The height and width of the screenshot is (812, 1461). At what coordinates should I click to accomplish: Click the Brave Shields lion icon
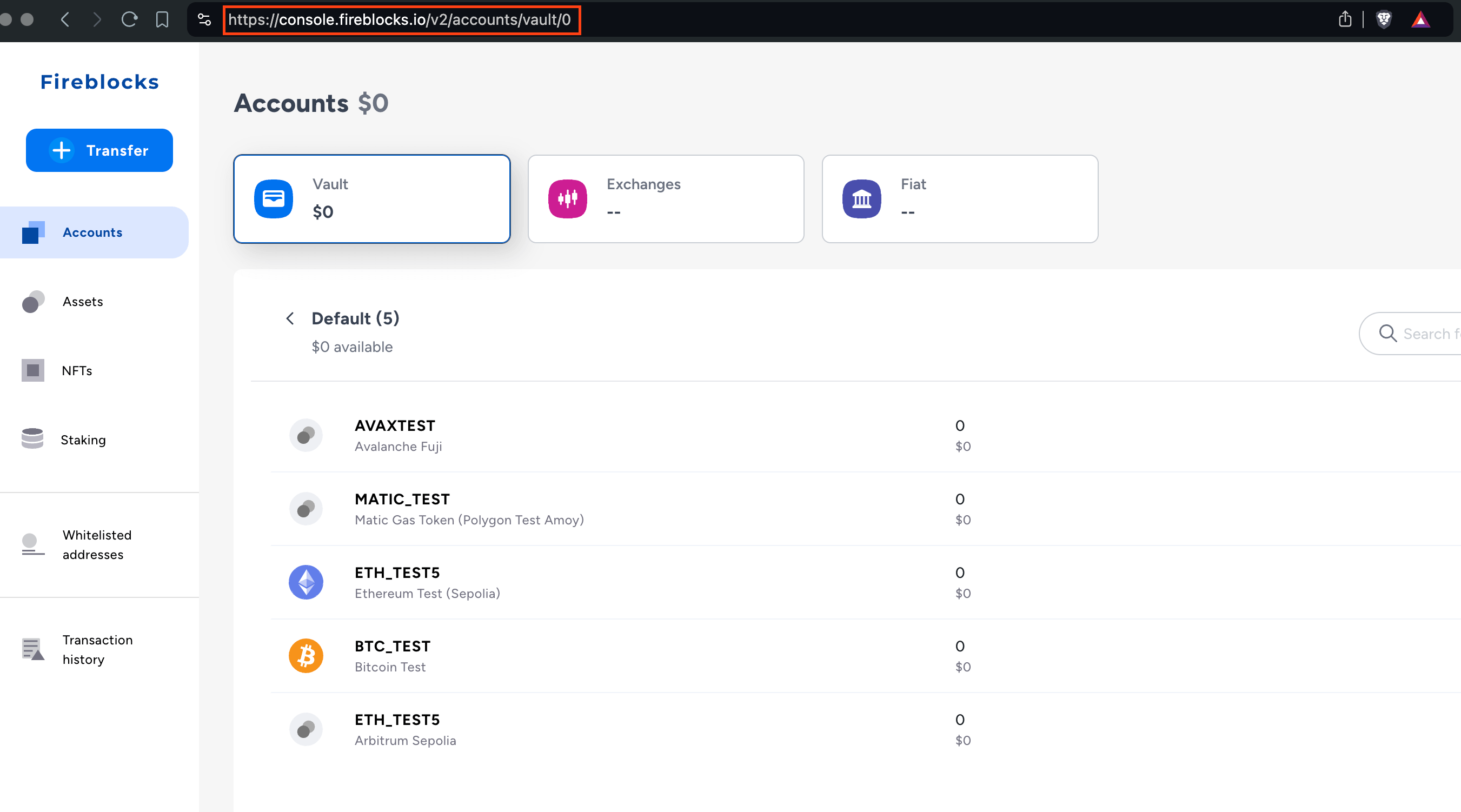pyautogui.click(x=1384, y=20)
